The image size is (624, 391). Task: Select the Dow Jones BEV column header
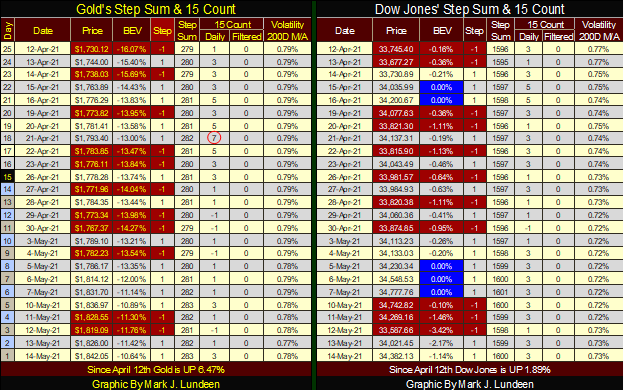click(x=441, y=31)
